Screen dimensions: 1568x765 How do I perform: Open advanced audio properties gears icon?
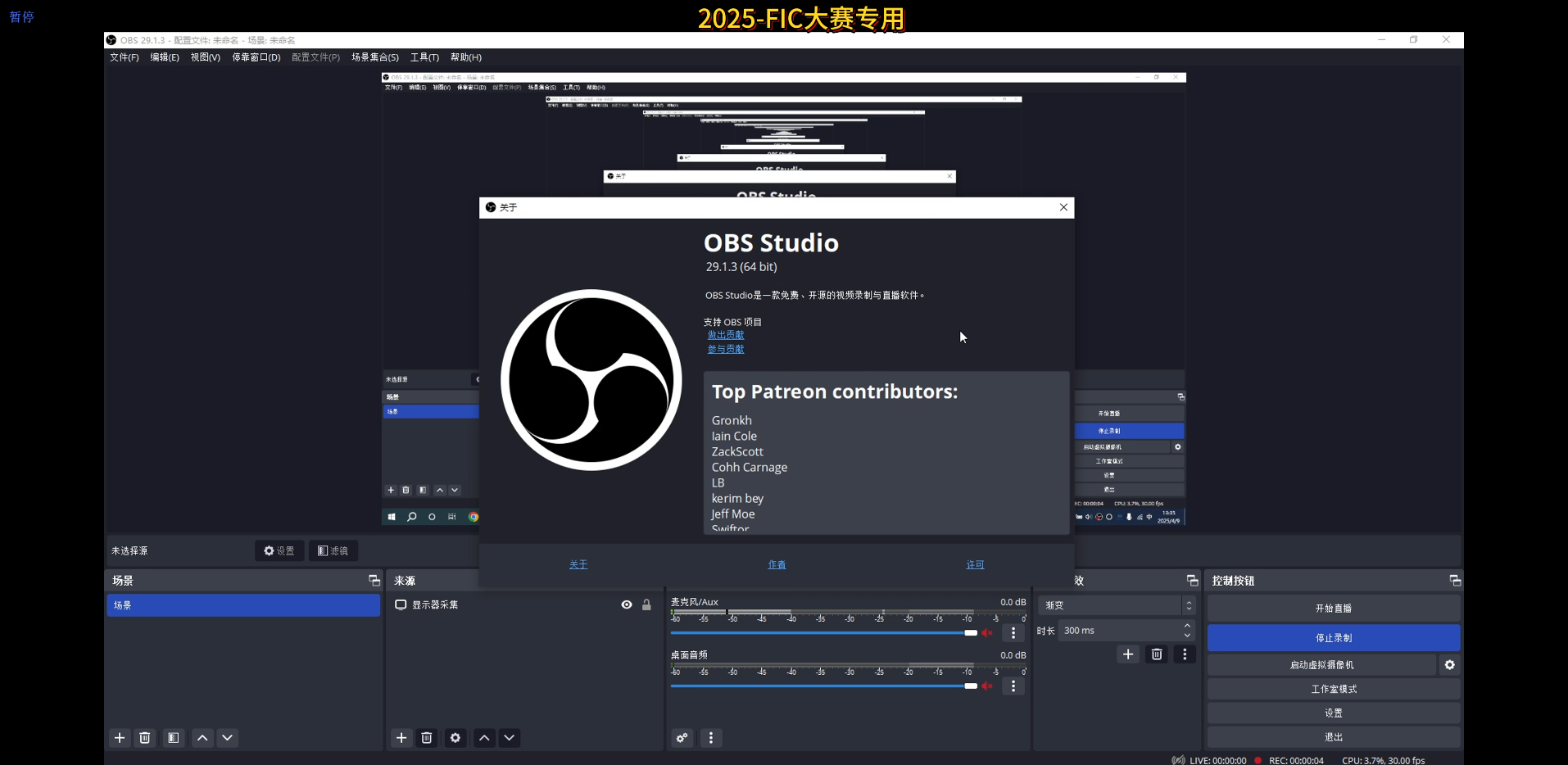click(x=682, y=738)
